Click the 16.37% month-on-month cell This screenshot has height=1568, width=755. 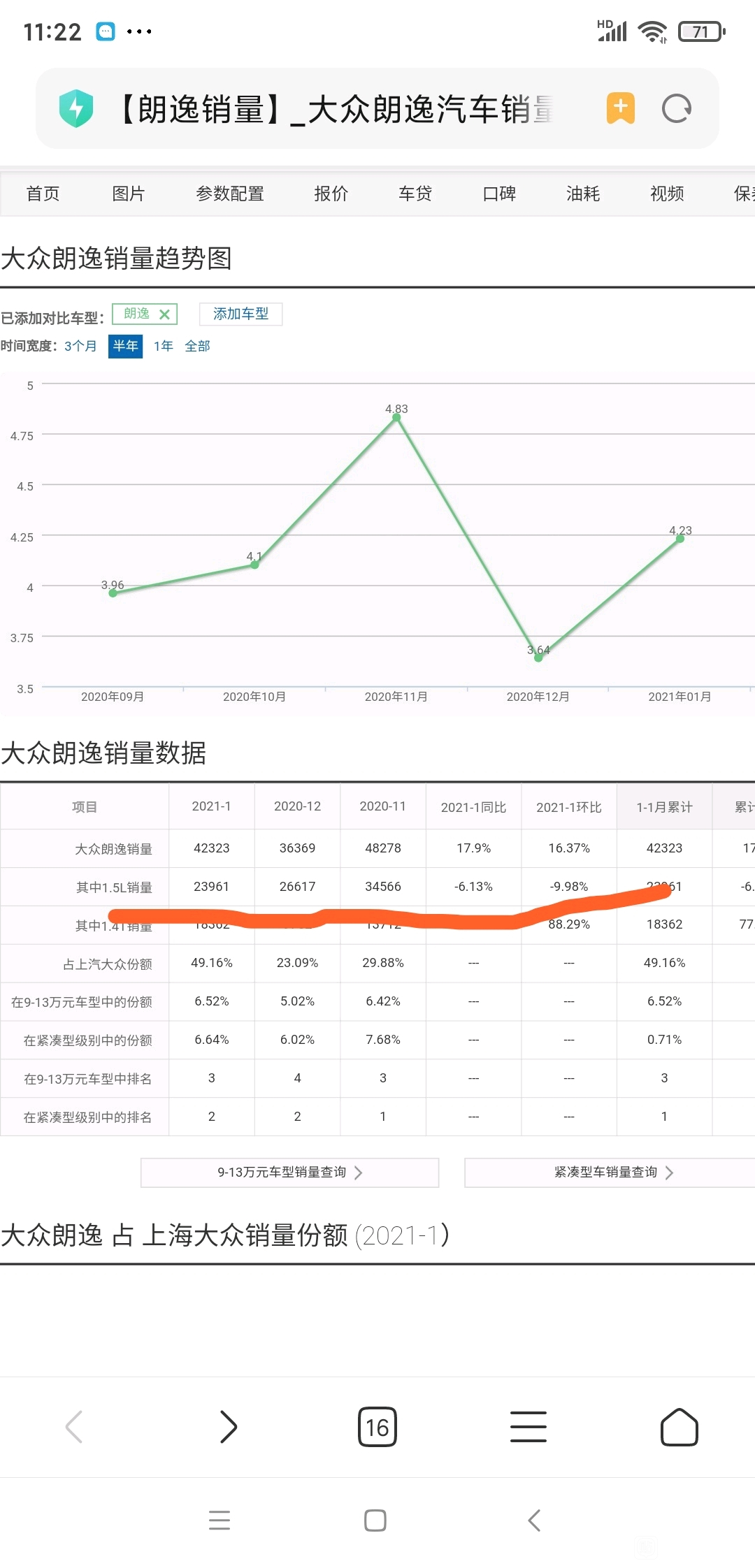[569, 848]
